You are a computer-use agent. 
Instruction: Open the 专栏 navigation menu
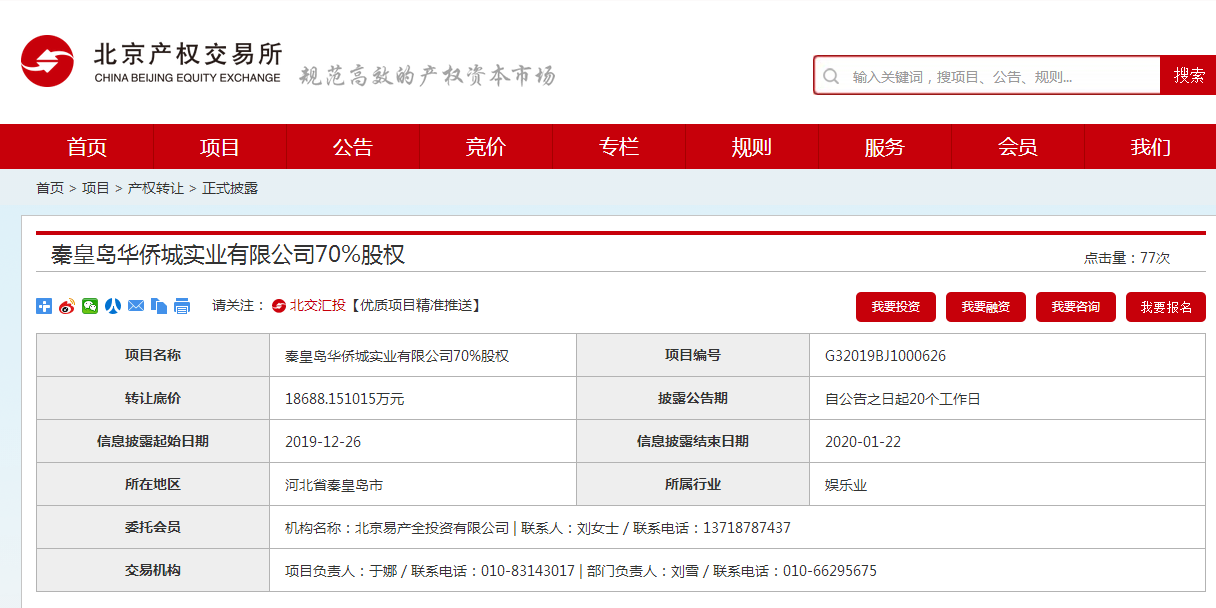coord(619,147)
